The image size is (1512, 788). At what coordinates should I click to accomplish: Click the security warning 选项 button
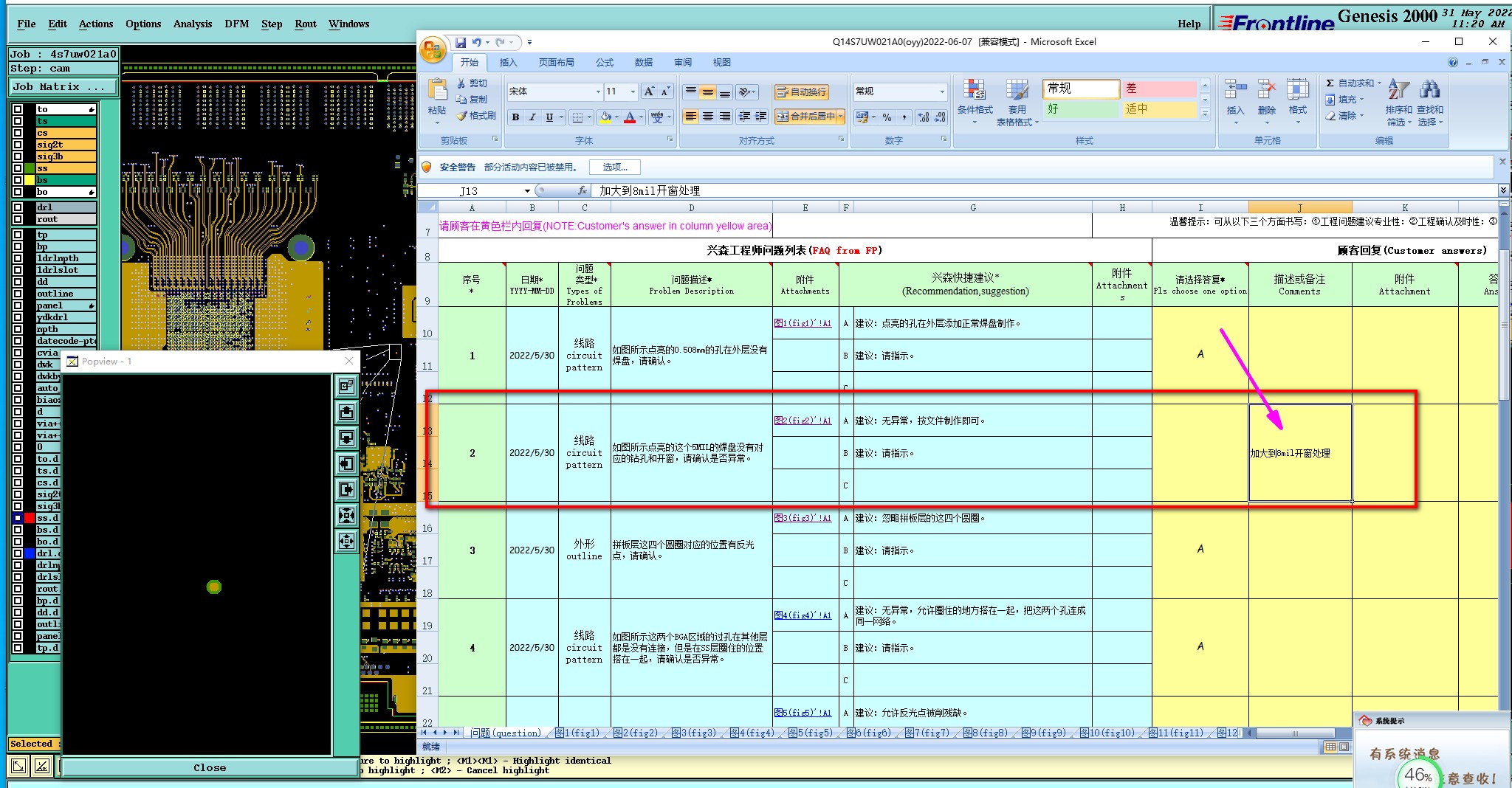click(615, 167)
